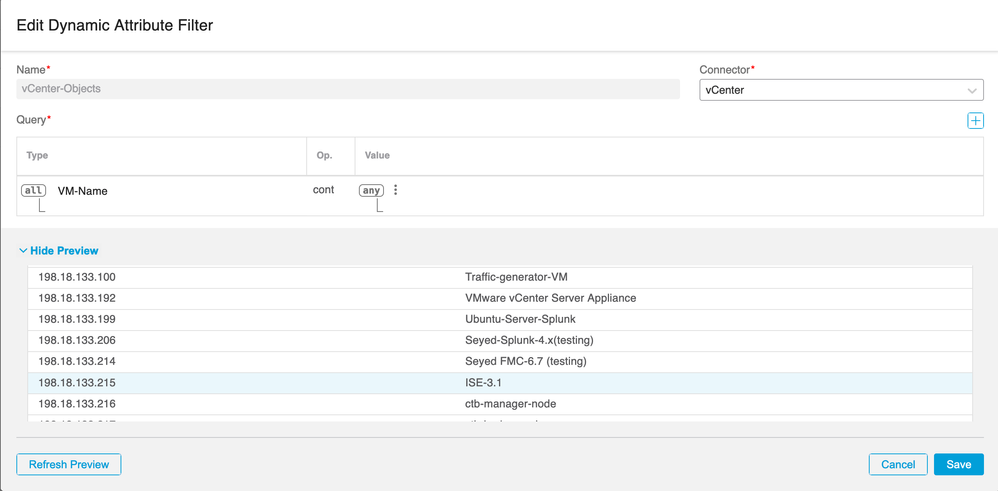The width and height of the screenshot is (998, 491).
Task: Click the Value column header
Action: pyautogui.click(x=377, y=155)
